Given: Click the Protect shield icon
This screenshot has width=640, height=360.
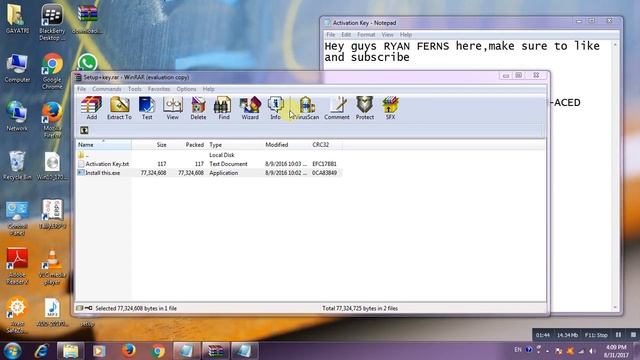Looking at the screenshot, I should (364, 108).
